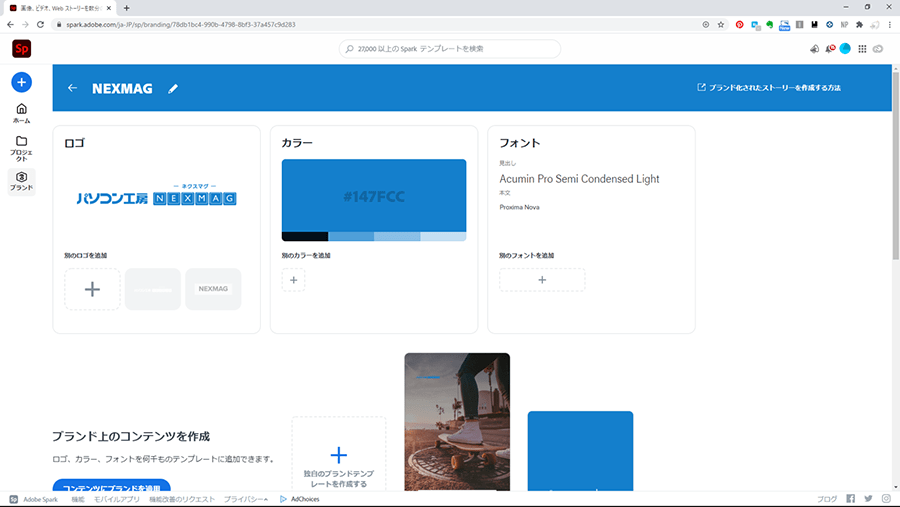900x507 pixels.
Task: Open the ブログ footer link
Action: tap(827, 499)
